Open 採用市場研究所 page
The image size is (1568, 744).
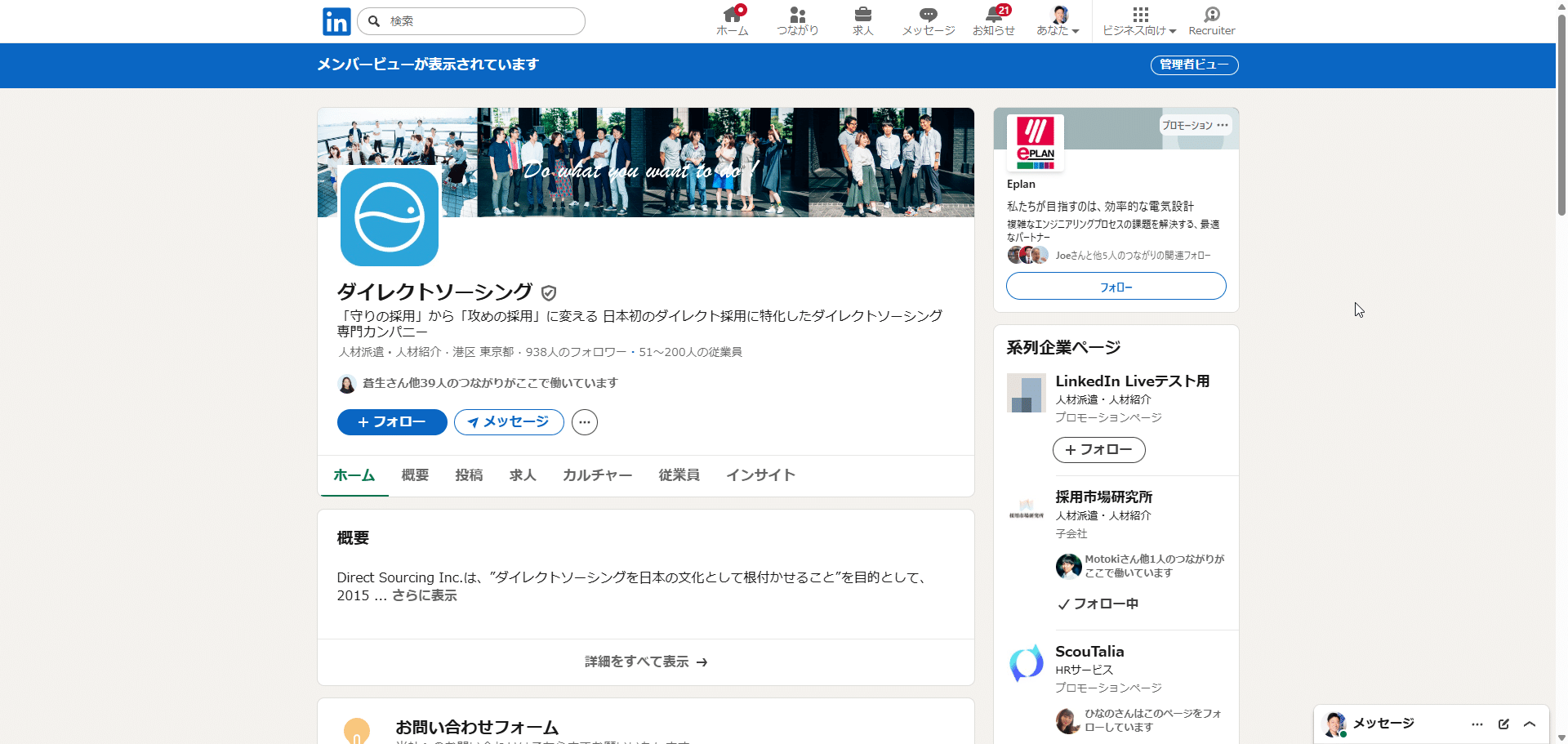pyautogui.click(x=1103, y=497)
